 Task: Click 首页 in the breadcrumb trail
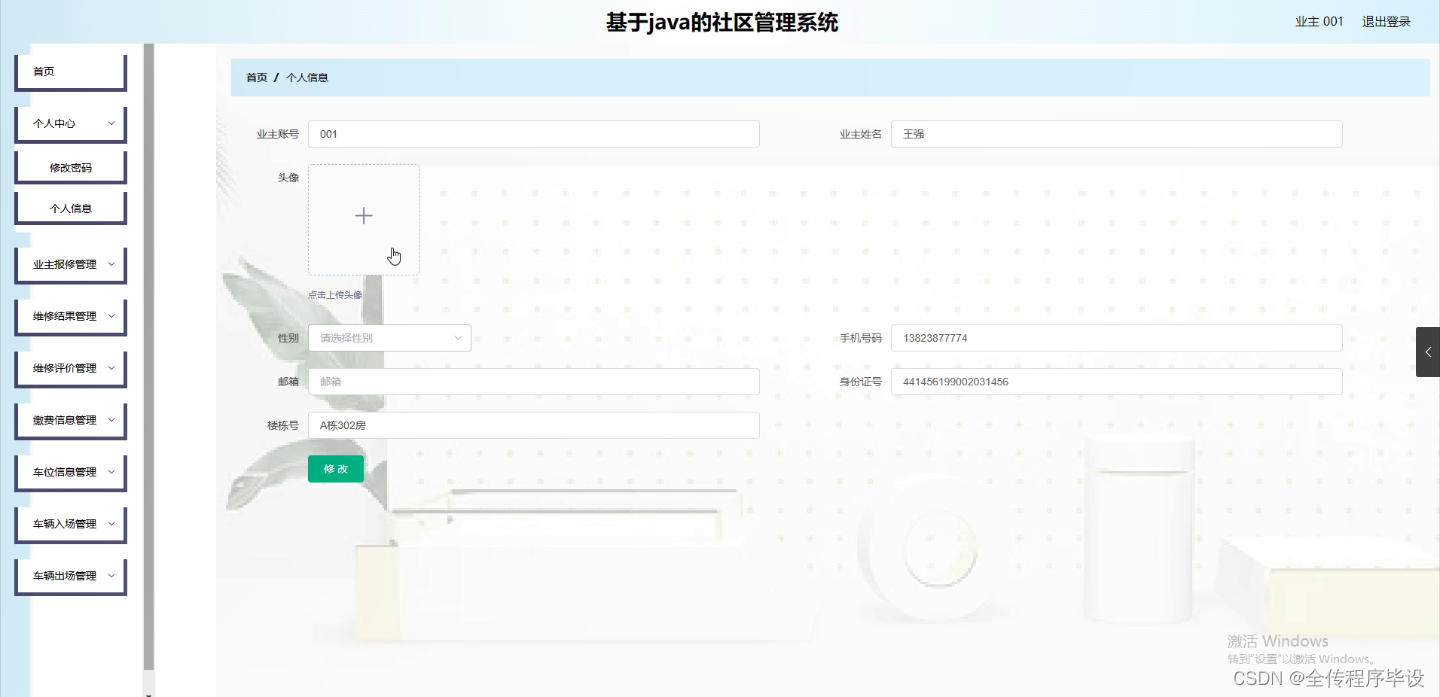(255, 76)
